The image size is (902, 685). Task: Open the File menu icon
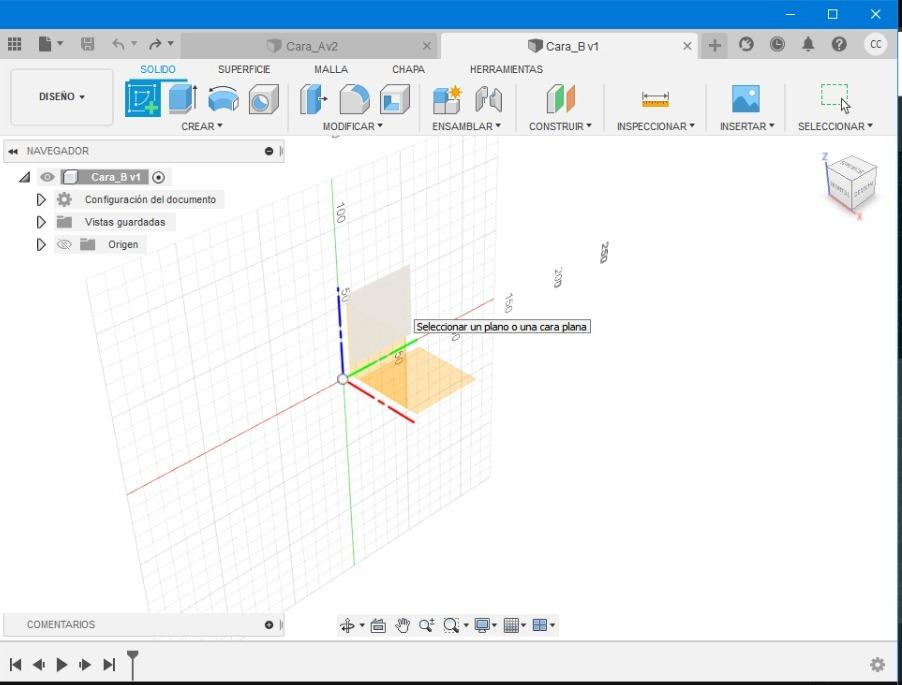[x=45, y=44]
